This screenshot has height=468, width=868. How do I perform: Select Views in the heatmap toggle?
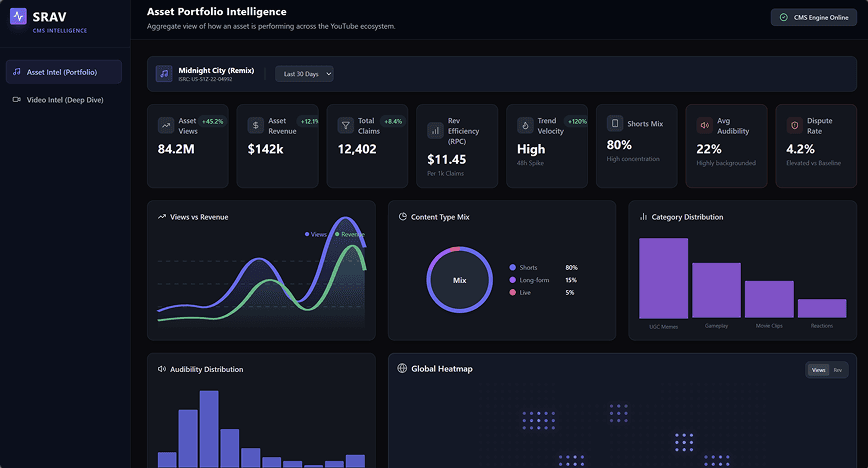tap(818, 370)
